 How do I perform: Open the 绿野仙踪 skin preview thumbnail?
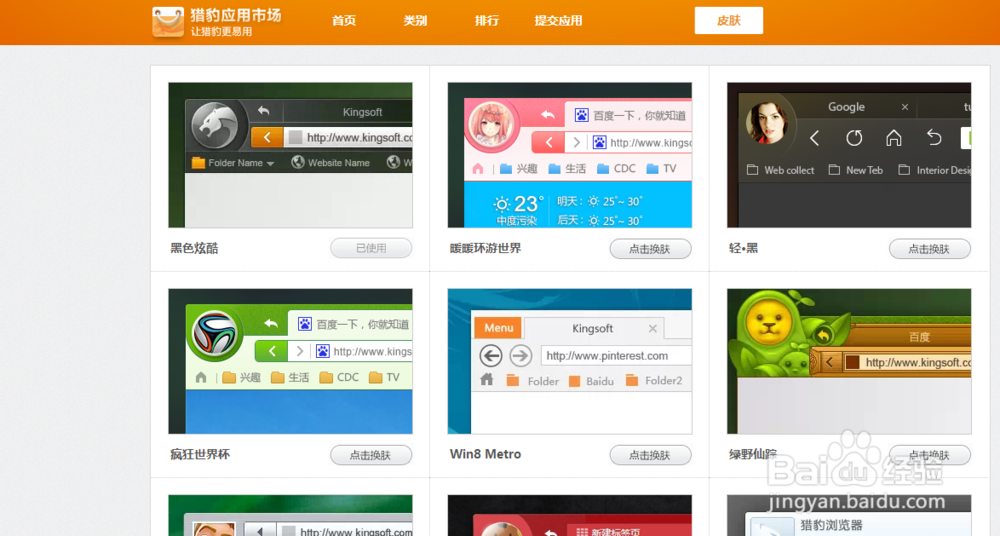[849, 361]
